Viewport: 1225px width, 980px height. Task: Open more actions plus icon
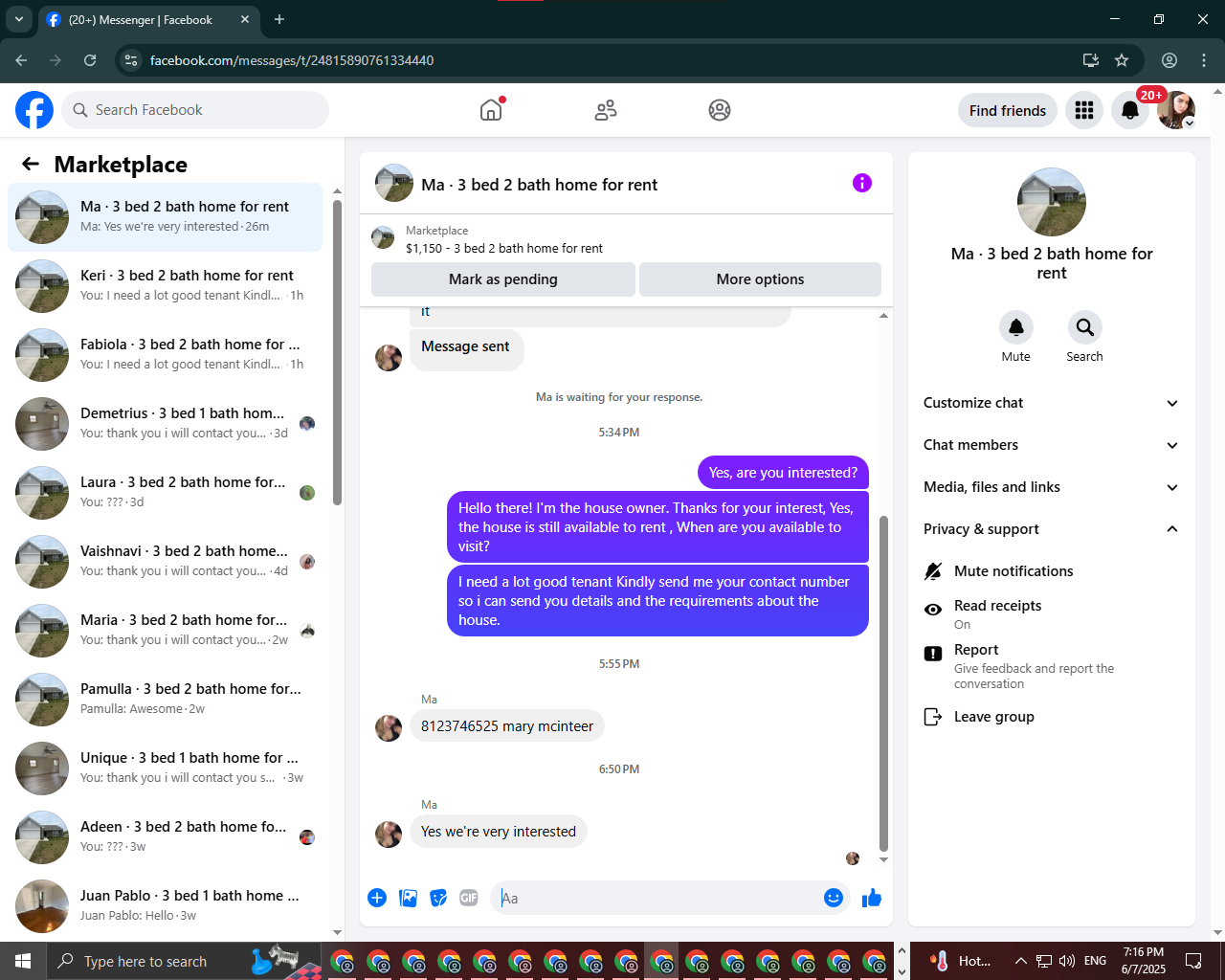point(377,898)
